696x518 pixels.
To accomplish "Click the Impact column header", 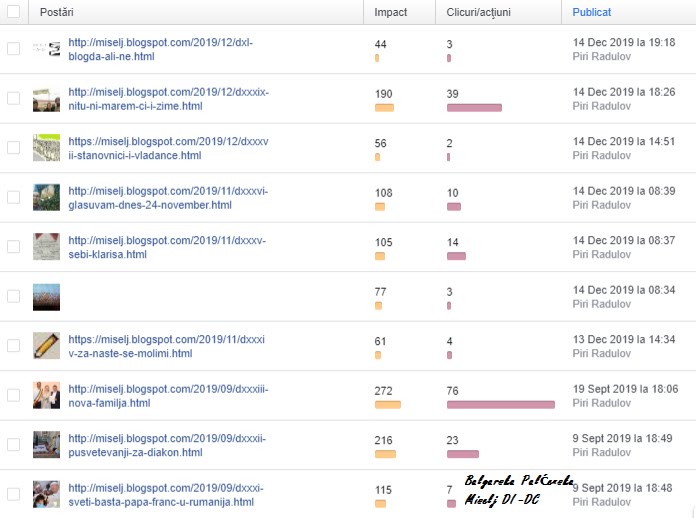I will 391,12.
